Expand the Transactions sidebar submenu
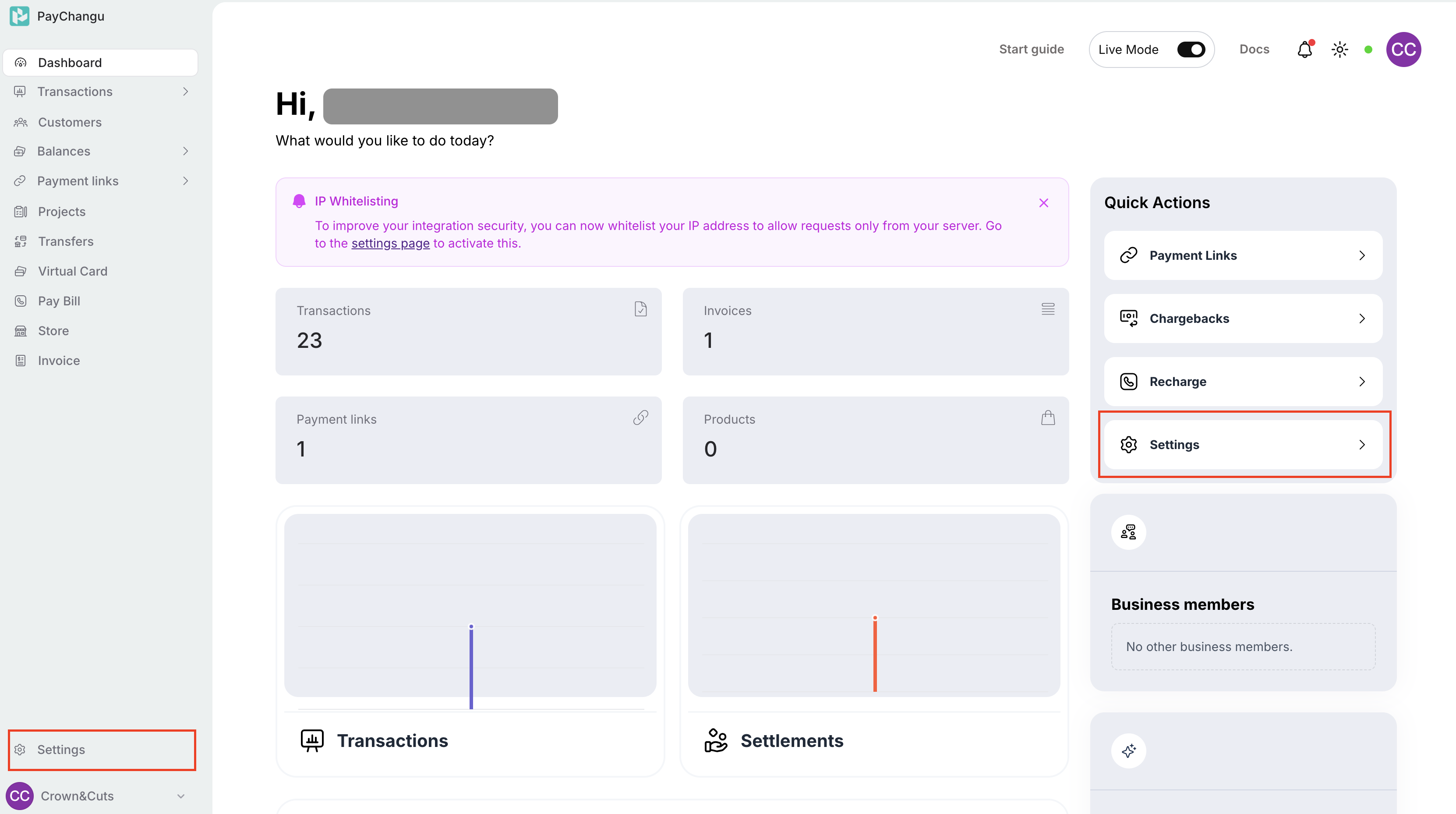This screenshot has height=814, width=1456. (x=185, y=92)
